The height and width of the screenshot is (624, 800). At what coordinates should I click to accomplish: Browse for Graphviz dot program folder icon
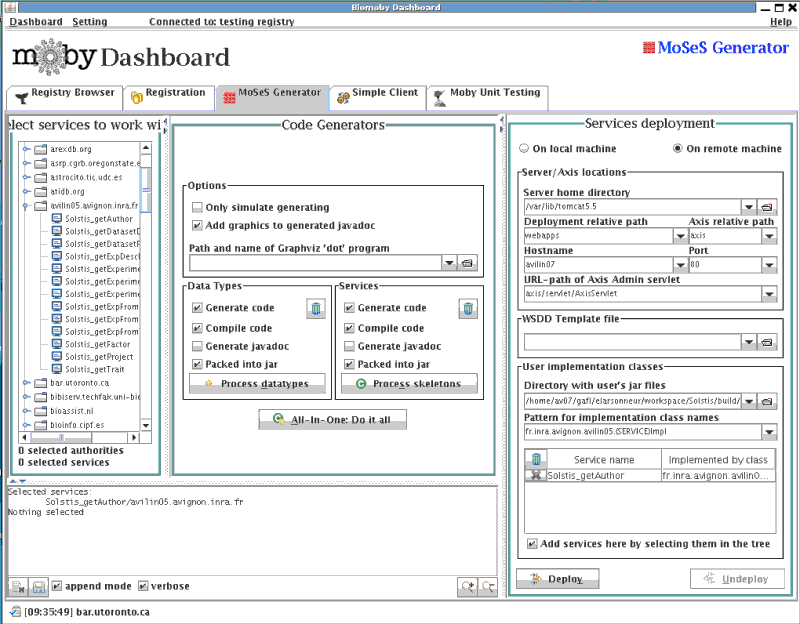click(466, 263)
